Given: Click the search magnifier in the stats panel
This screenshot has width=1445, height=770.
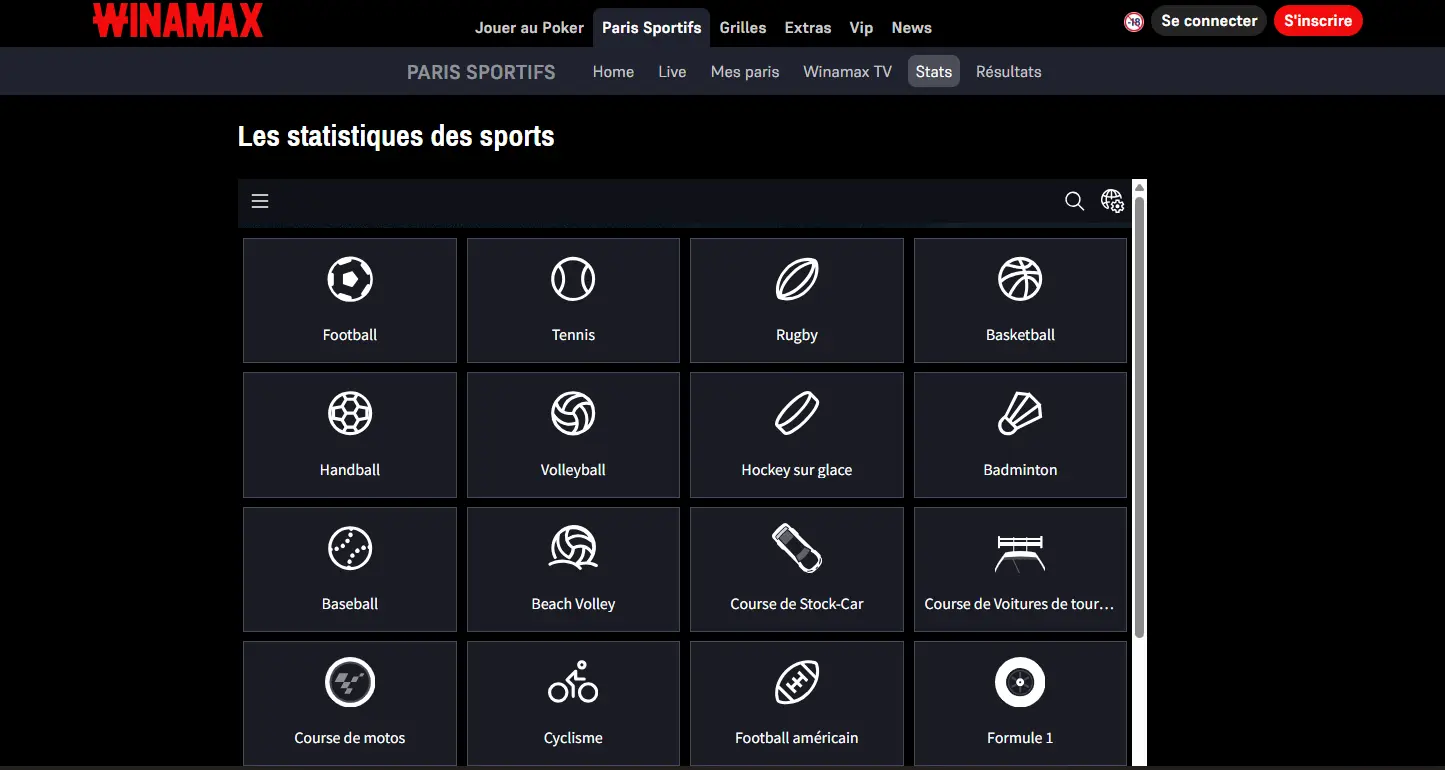Looking at the screenshot, I should pyautogui.click(x=1074, y=201).
